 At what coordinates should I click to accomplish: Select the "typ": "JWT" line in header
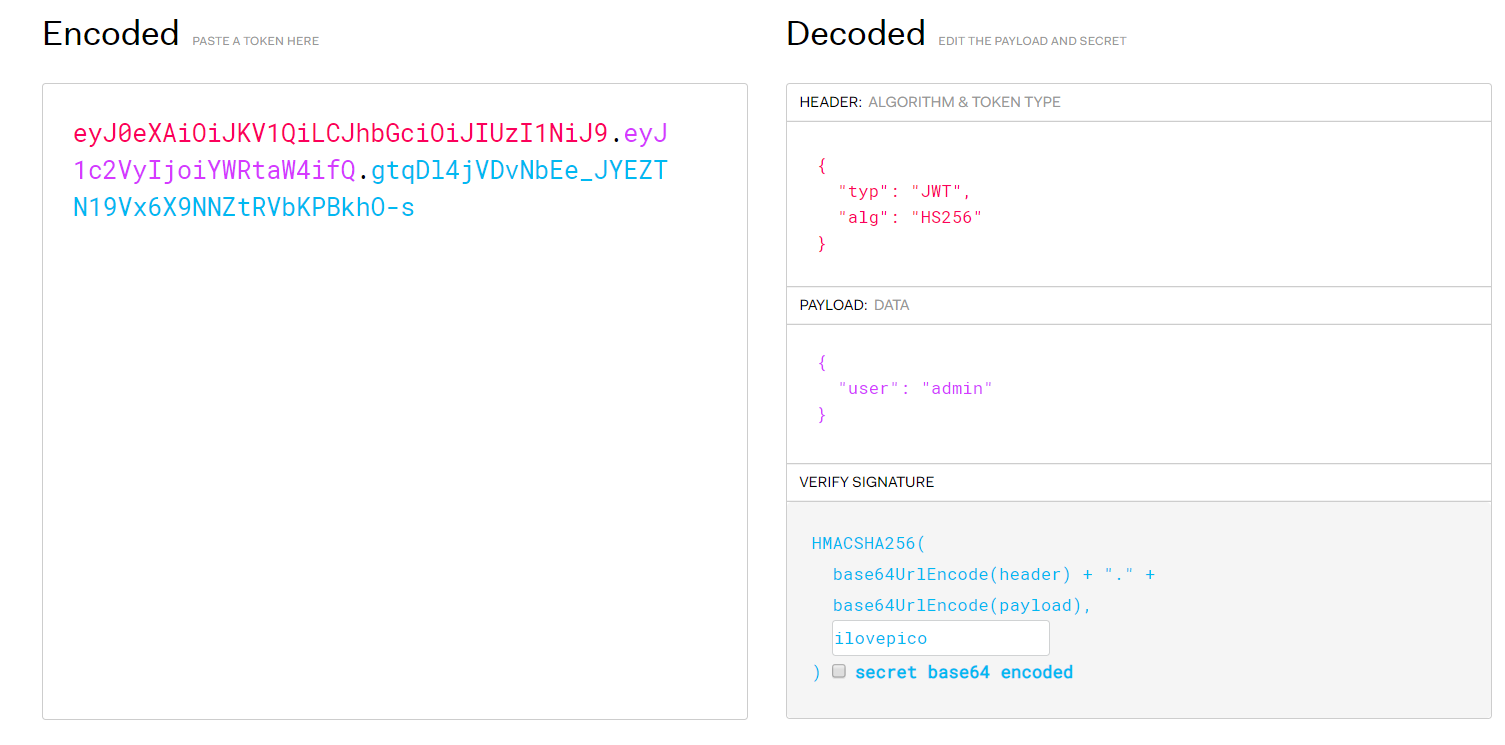point(904,191)
